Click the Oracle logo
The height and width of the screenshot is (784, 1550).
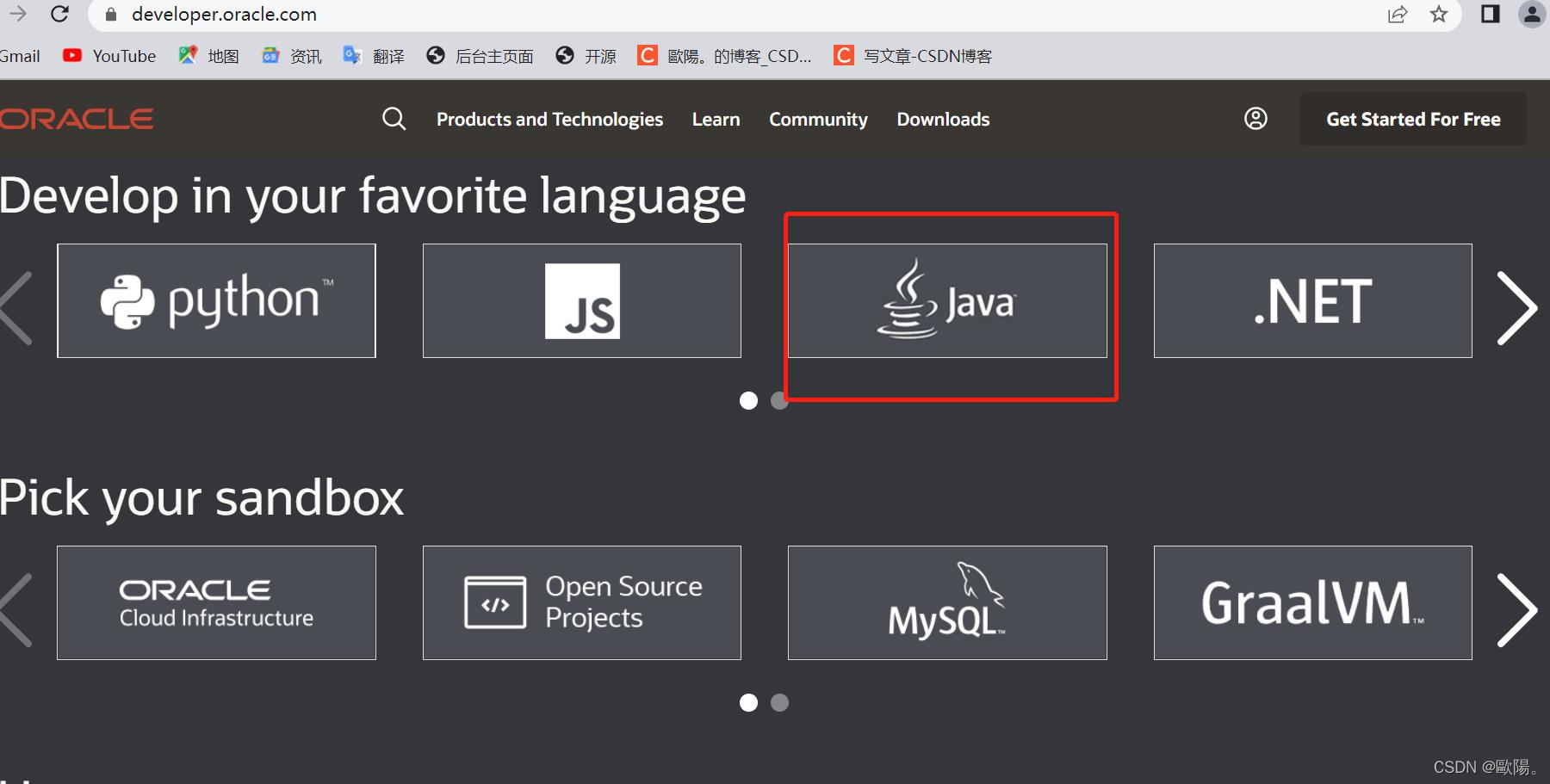tap(77, 119)
